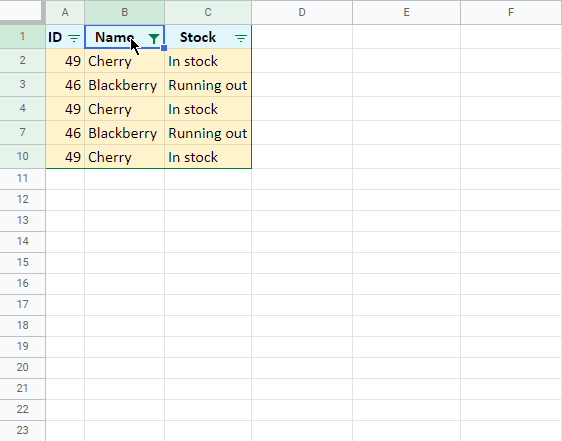Select column D header
This screenshot has width=562, height=441.
[302, 12]
